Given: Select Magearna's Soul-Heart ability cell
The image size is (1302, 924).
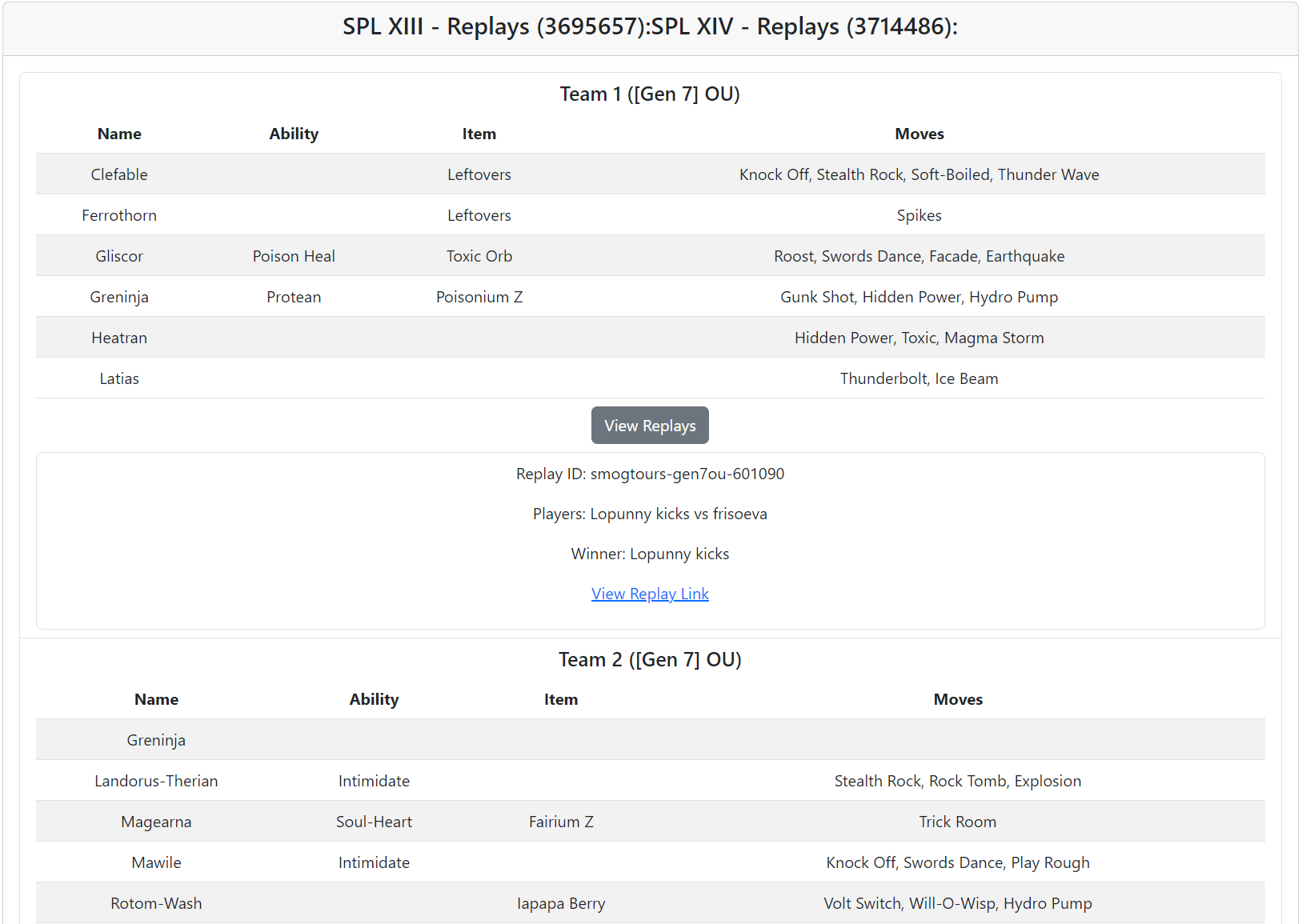Looking at the screenshot, I should pyautogui.click(x=374, y=822).
